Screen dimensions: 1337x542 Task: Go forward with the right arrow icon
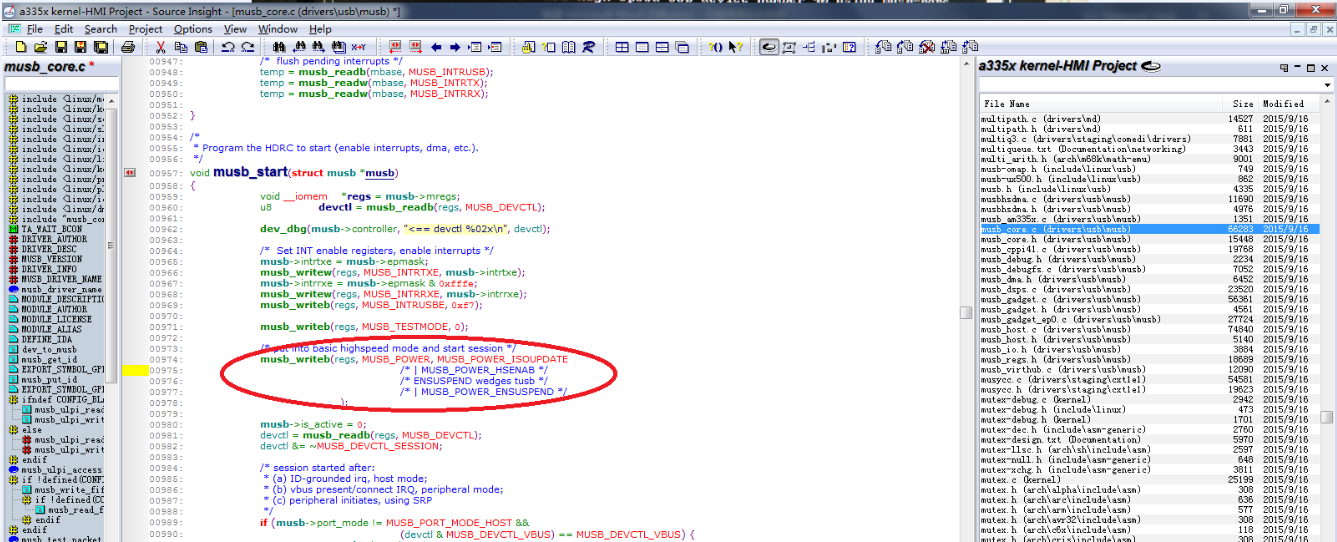tap(455, 47)
